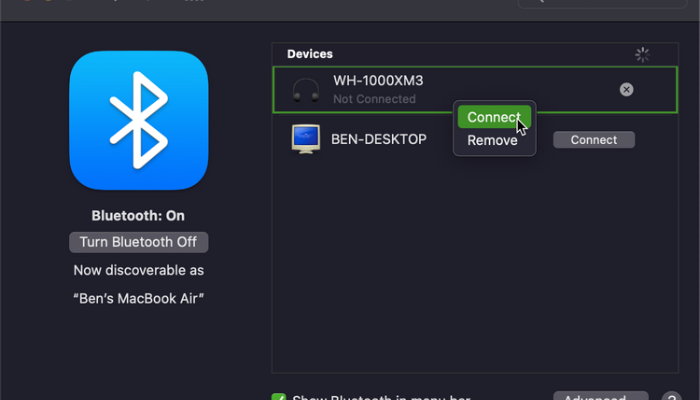Viewport: 700px width, 400px height.
Task: Choose Remove from the context menu
Action: click(x=493, y=141)
